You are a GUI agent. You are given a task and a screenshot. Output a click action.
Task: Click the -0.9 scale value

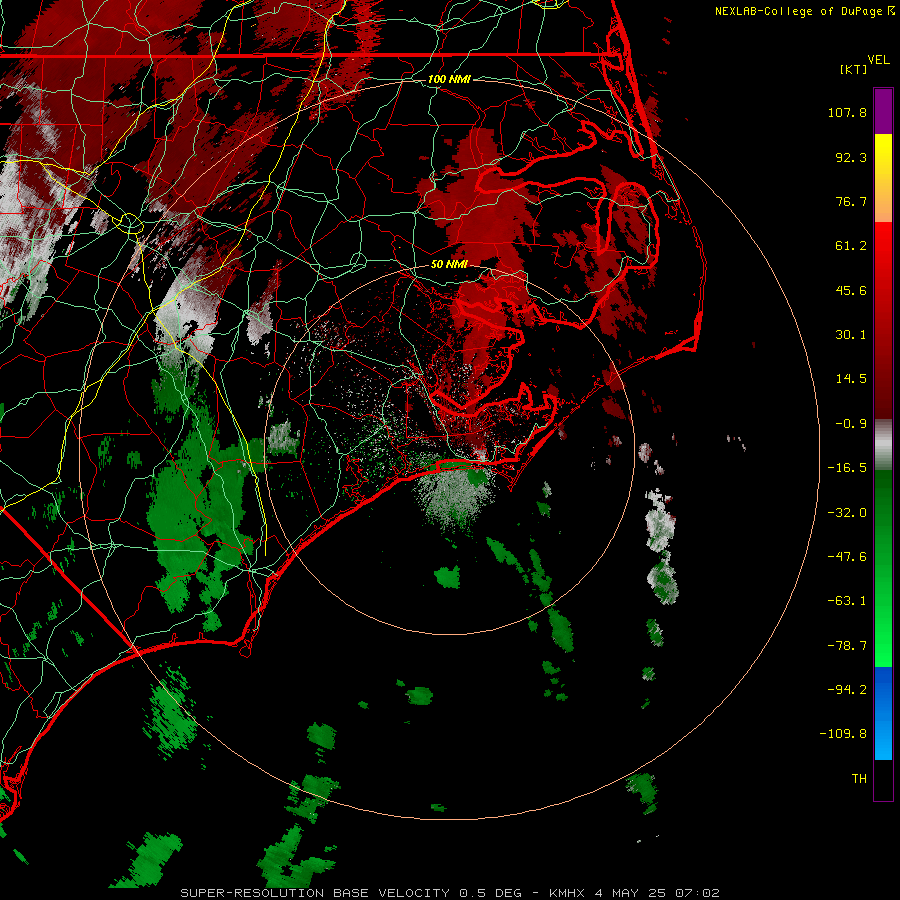(851, 424)
